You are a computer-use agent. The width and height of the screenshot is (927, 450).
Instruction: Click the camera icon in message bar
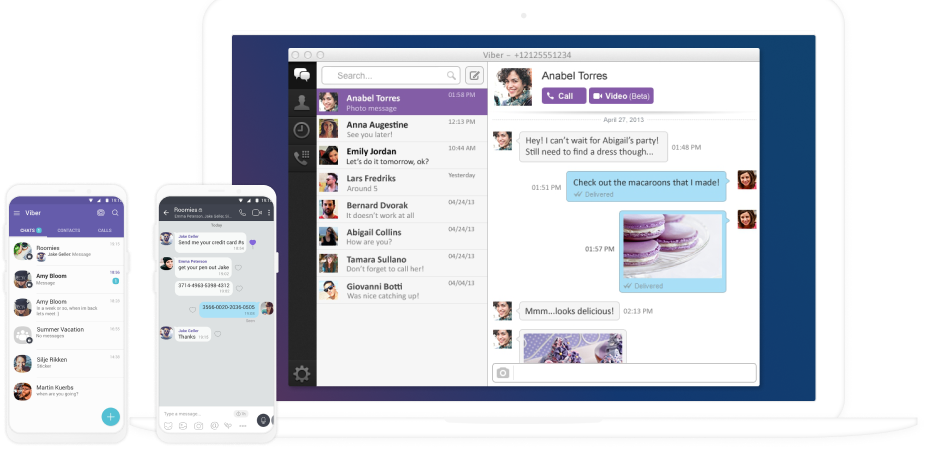(x=503, y=373)
